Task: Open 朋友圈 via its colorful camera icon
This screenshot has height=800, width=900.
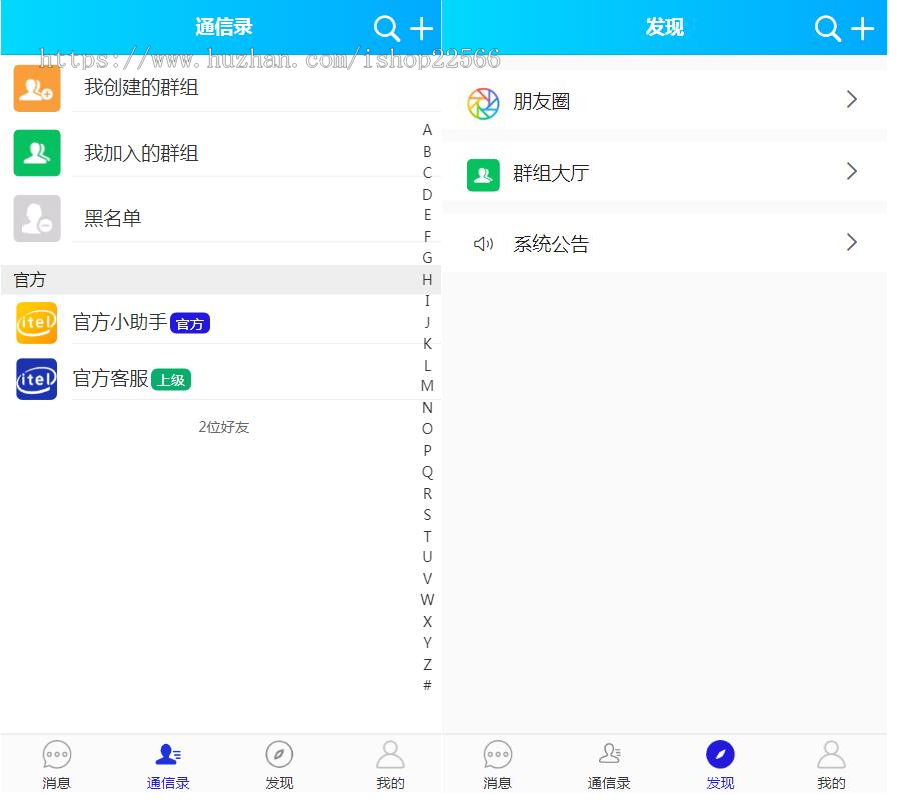Action: (x=483, y=102)
